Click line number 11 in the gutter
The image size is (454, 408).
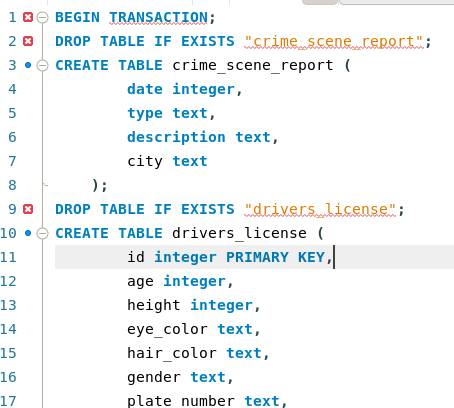click(8, 257)
